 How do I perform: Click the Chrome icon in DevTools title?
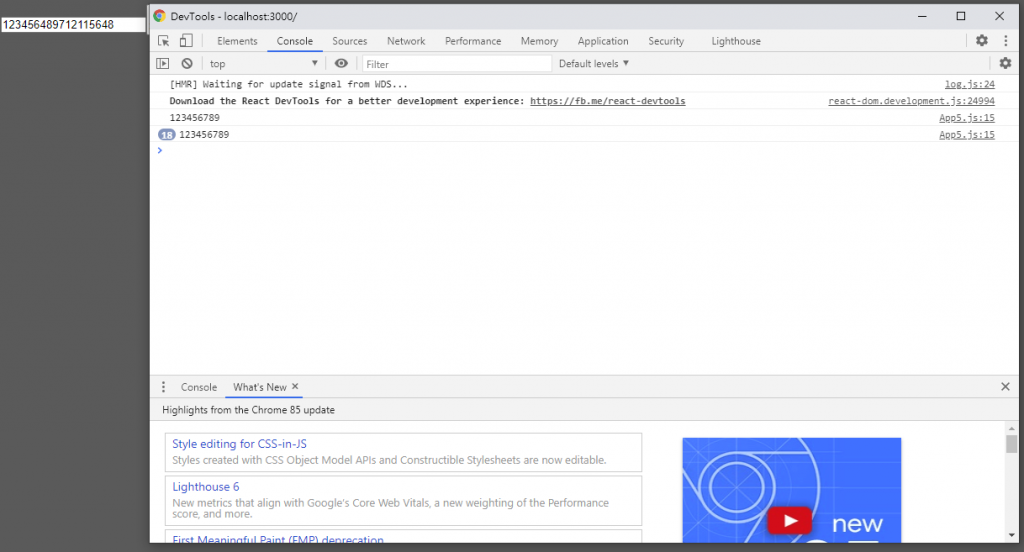point(159,16)
